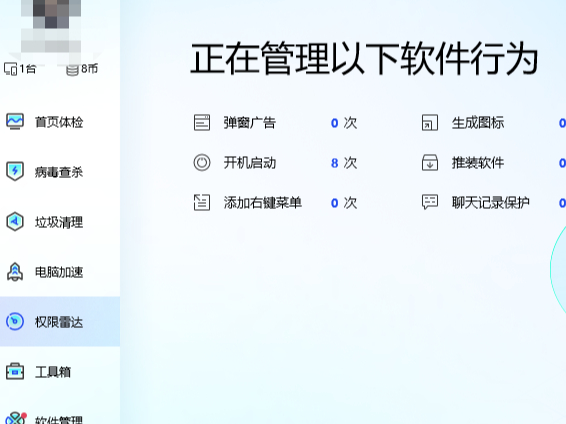Click the 弹窗广告 window icon
The width and height of the screenshot is (566, 424).
pyautogui.click(x=202, y=122)
